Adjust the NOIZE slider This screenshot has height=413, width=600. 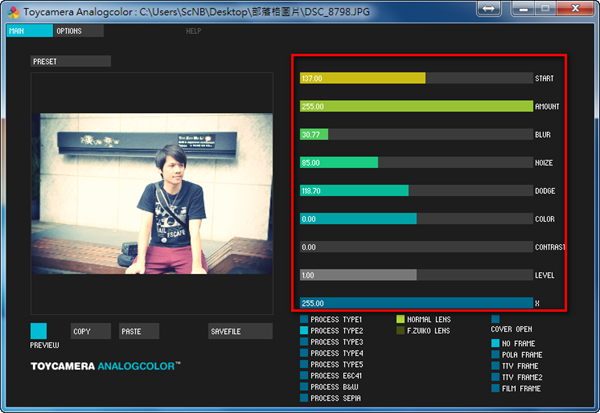pyautogui.click(x=416, y=163)
